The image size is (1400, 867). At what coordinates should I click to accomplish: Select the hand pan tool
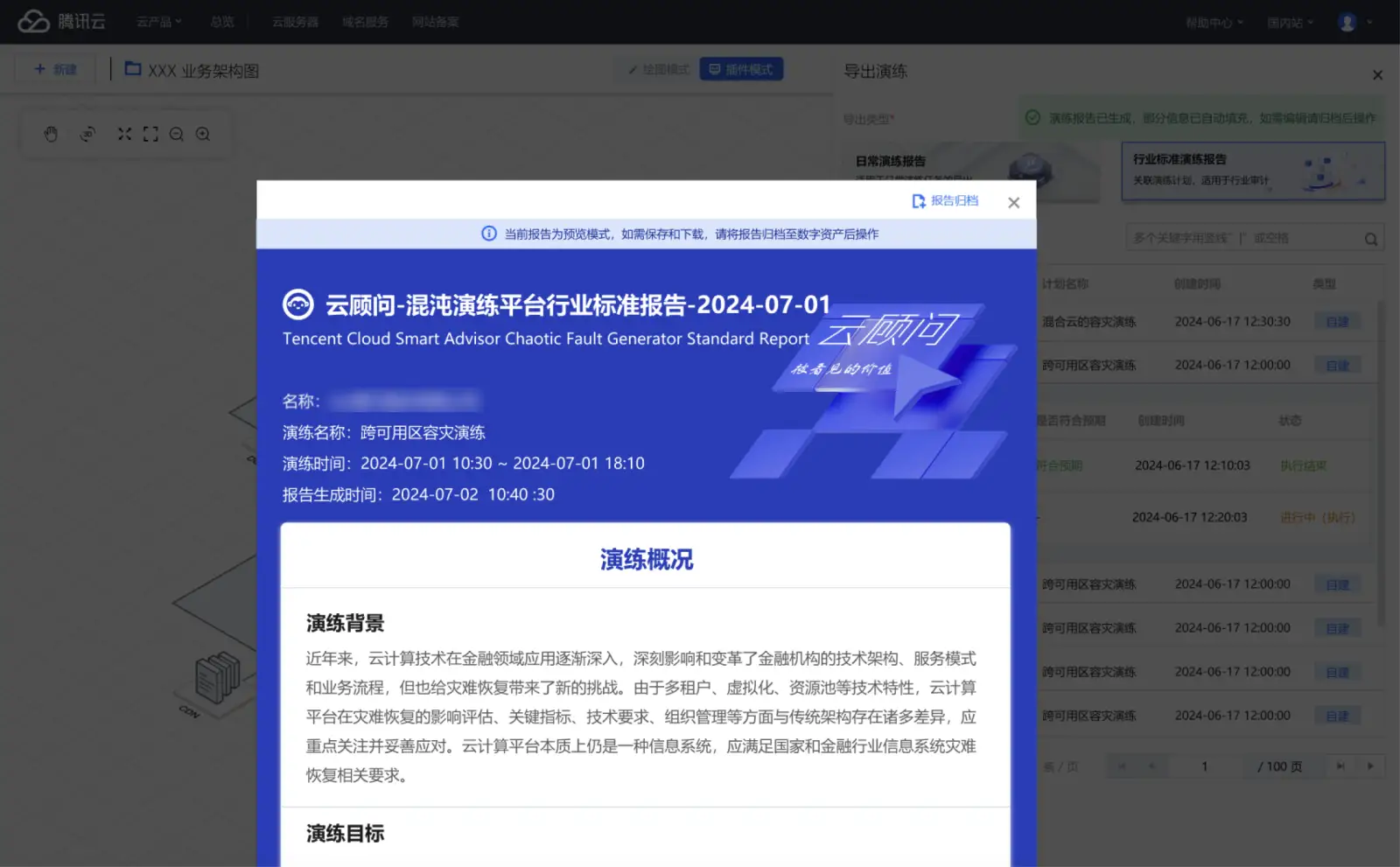(51, 134)
